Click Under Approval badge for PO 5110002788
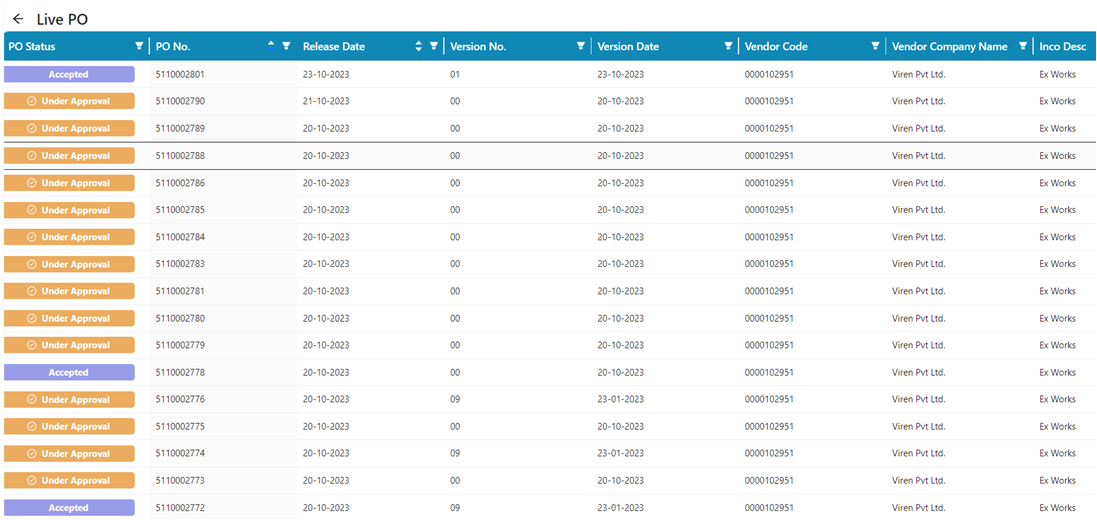Image resolution: width=1097 pixels, height=520 pixels. pyautogui.click(x=69, y=156)
